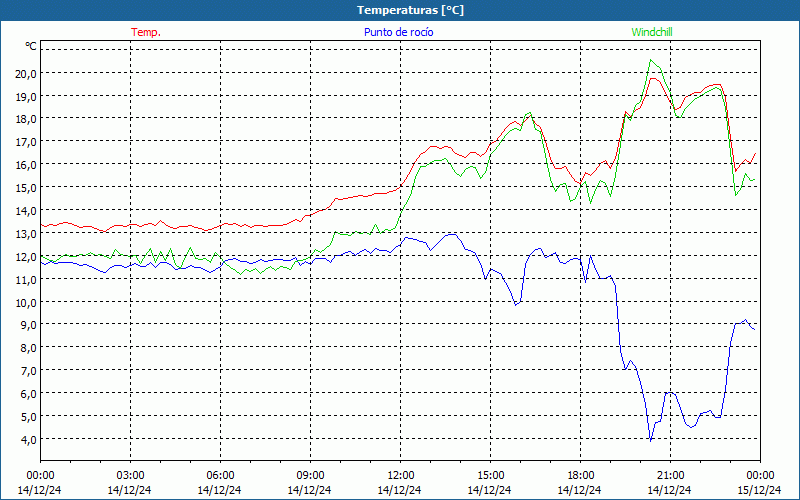Viewport: 800px width, 500px height.
Task: Click the 09:00 time axis label
Action: (310, 476)
